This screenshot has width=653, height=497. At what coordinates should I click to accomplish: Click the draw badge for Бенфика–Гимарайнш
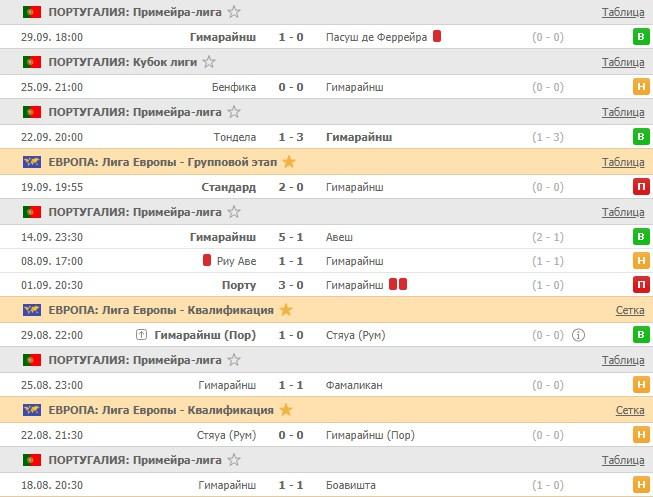pyautogui.click(x=640, y=87)
